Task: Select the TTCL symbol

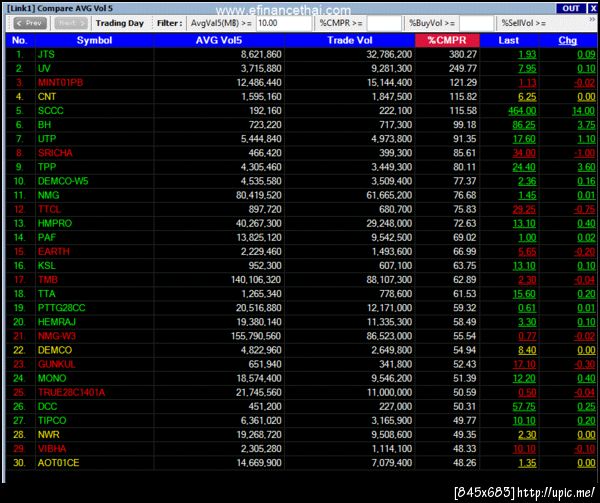Action: coord(49,209)
